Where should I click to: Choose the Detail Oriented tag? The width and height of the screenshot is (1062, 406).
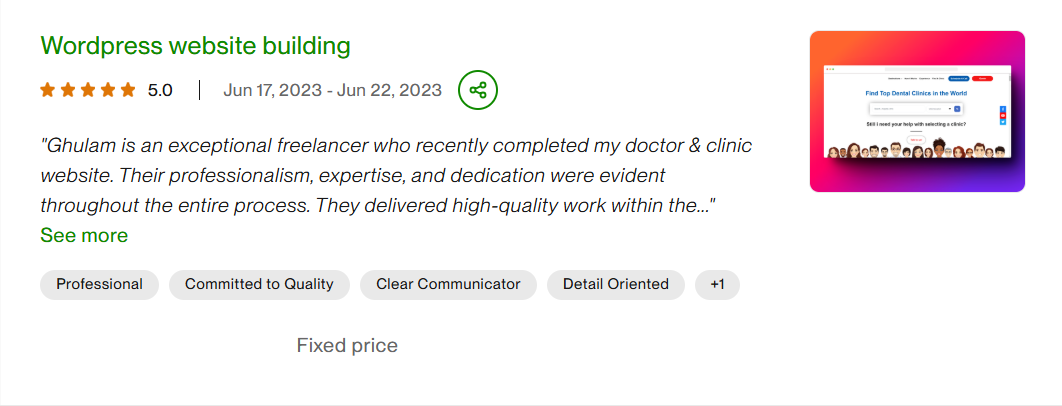(x=615, y=284)
